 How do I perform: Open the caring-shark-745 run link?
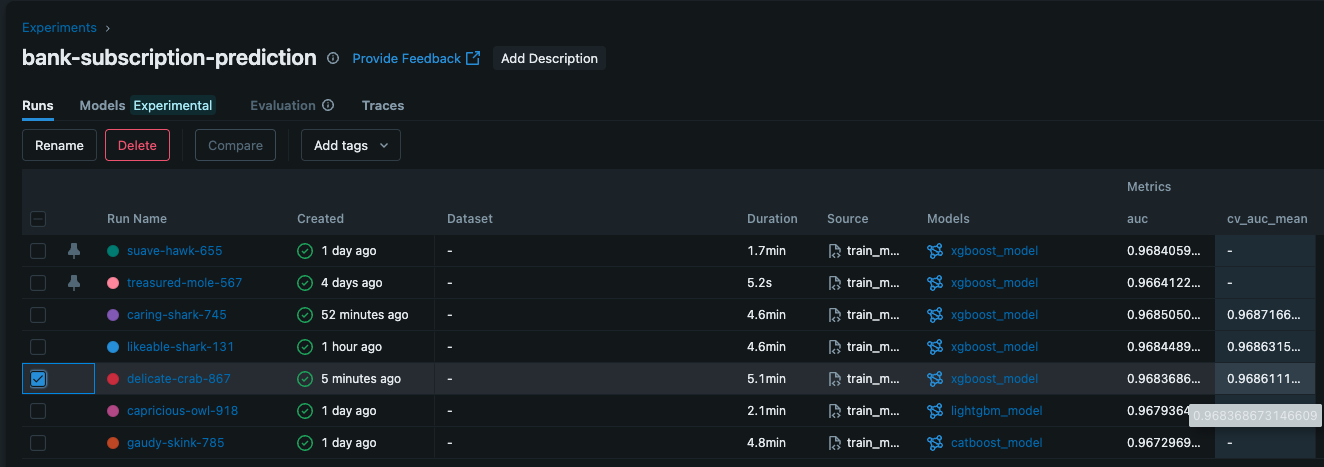coord(176,315)
